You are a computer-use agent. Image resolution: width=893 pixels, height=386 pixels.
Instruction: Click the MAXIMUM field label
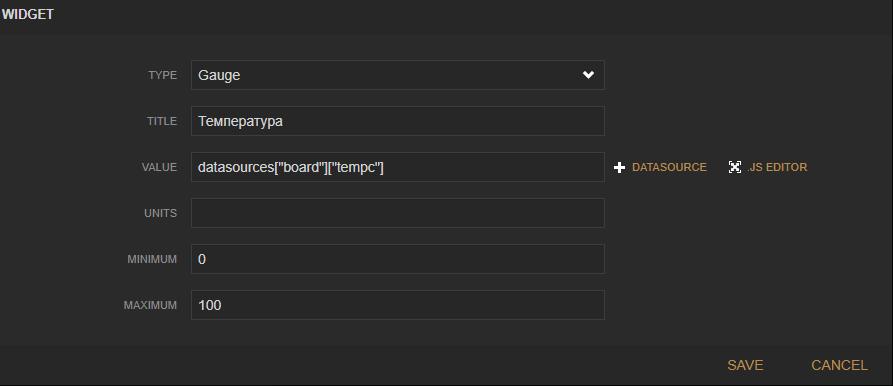click(150, 306)
